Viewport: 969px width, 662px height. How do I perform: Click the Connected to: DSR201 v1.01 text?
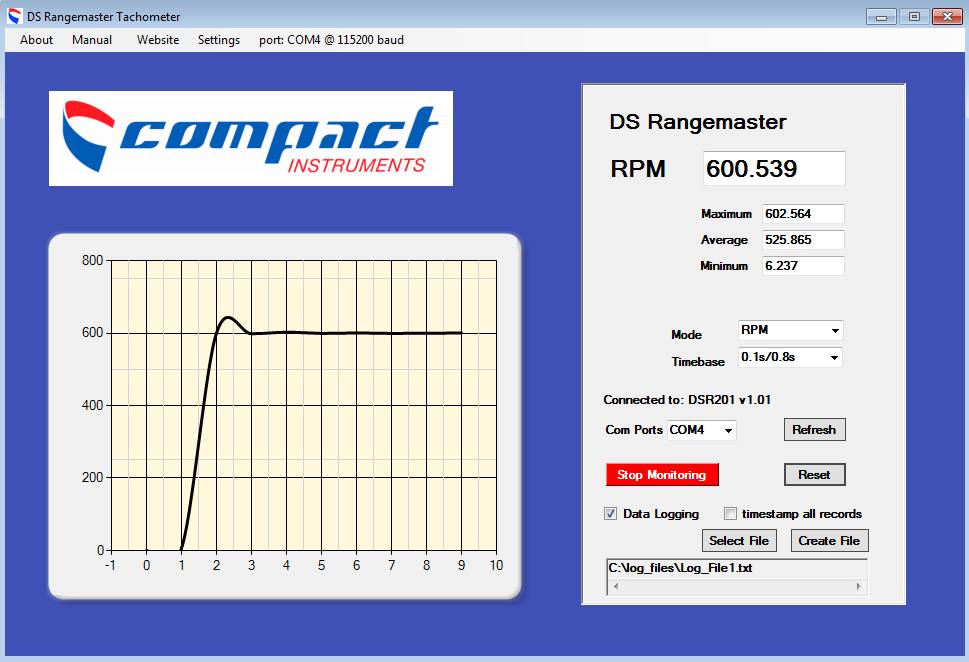(687, 400)
